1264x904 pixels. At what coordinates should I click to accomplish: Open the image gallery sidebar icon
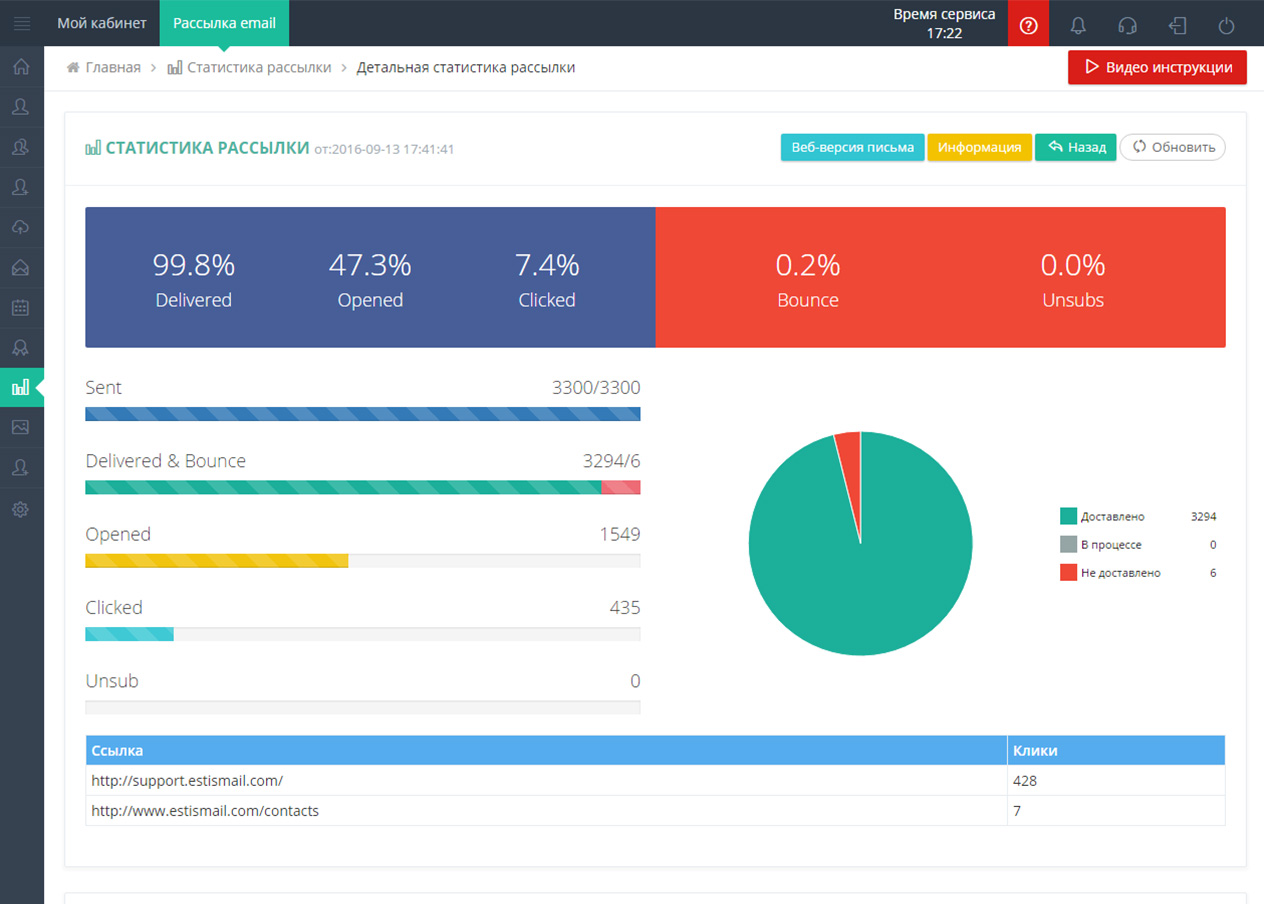(21, 427)
